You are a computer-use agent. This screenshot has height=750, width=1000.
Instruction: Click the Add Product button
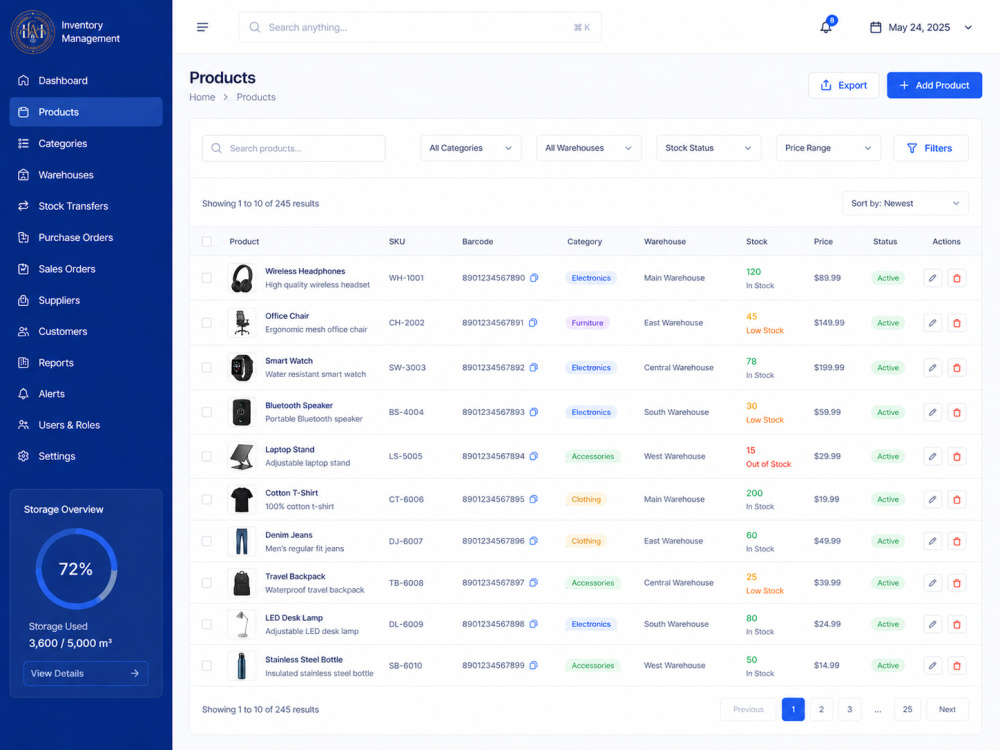tap(934, 85)
